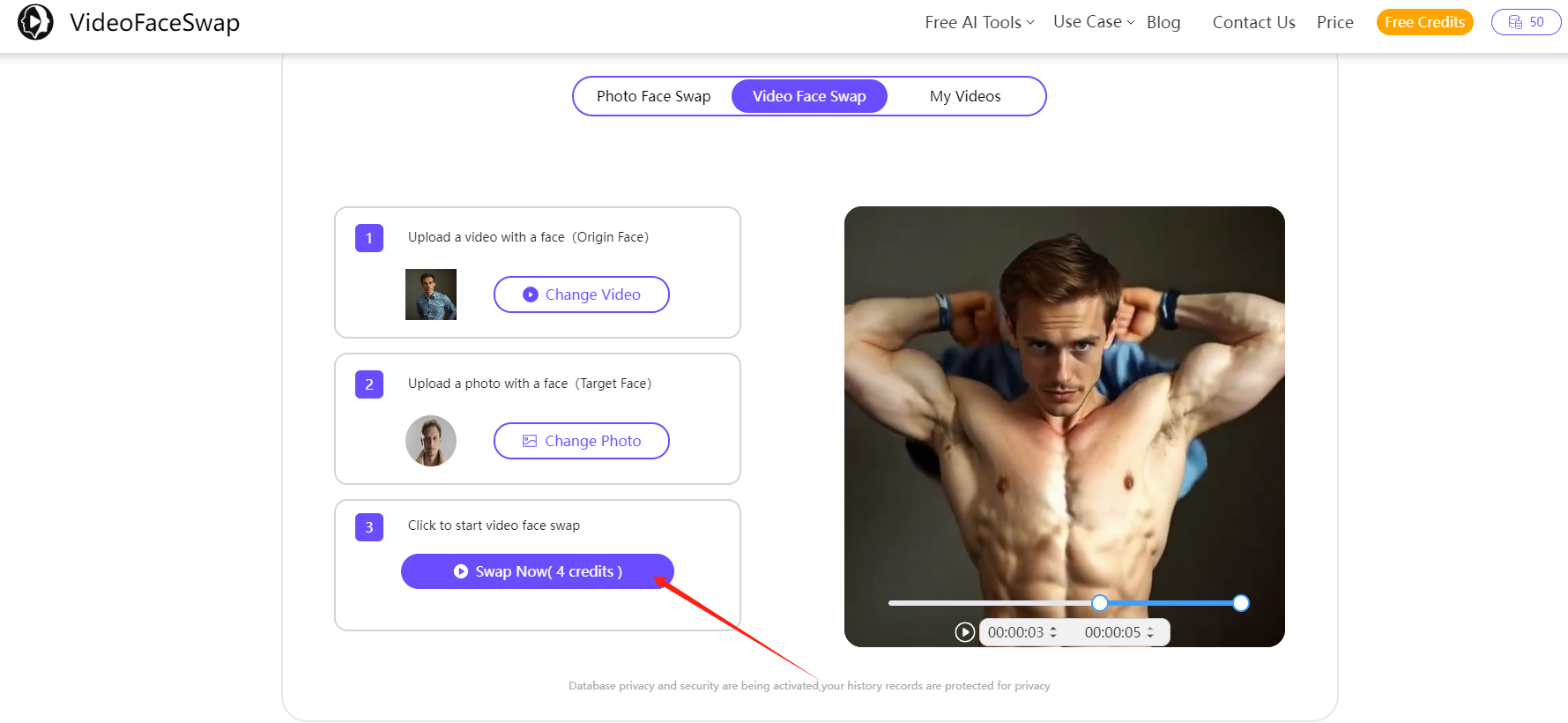Click 'Upload a photo with a face' text
Screen dimensions: 1568x723
click(487, 384)
